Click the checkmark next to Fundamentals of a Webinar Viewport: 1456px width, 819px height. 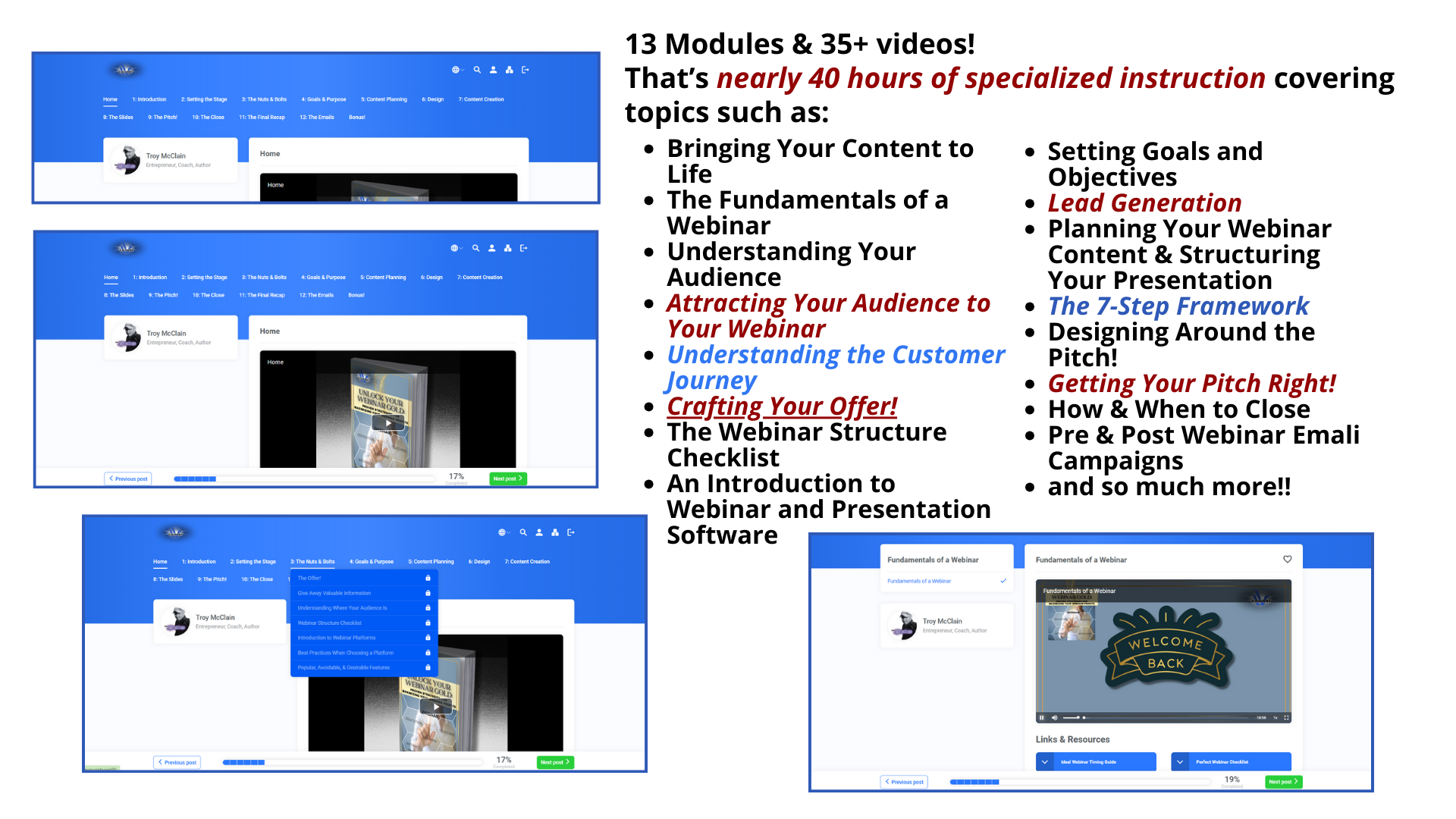[x=1003, y=581]
